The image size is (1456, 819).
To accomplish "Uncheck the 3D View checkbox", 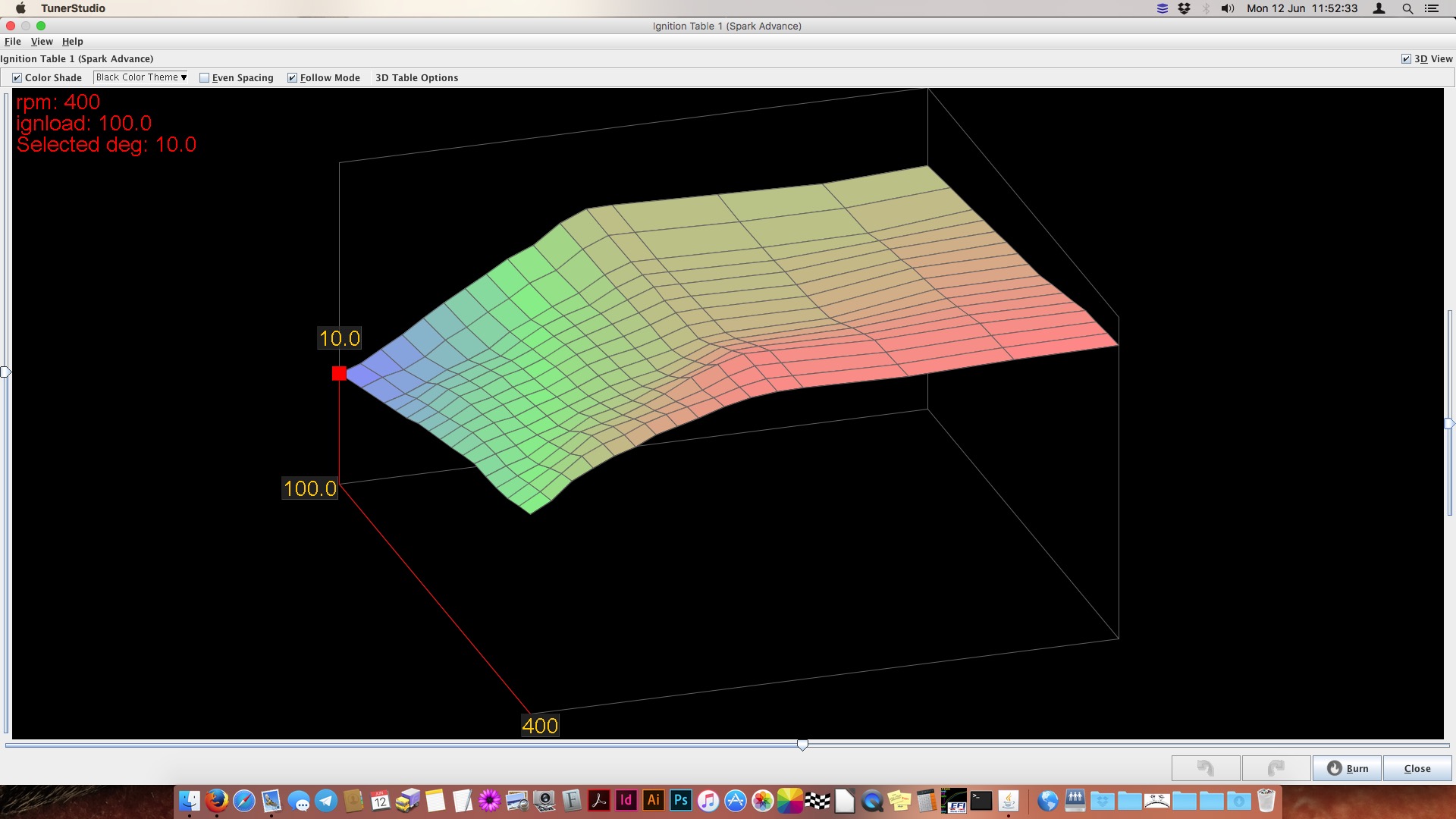I will point(1406,58).
